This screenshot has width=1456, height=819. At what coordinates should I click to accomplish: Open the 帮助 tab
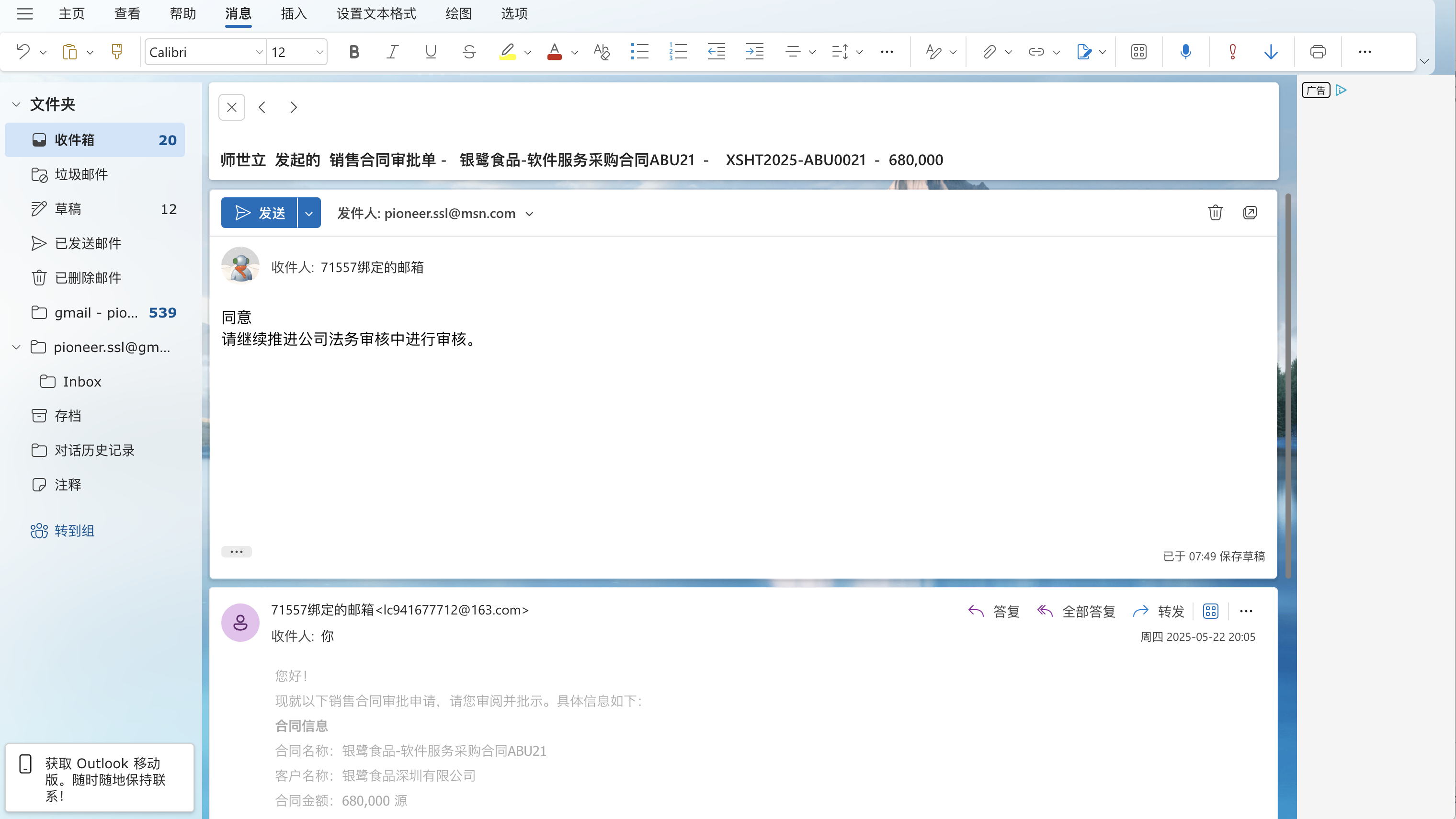click(182, 13)
